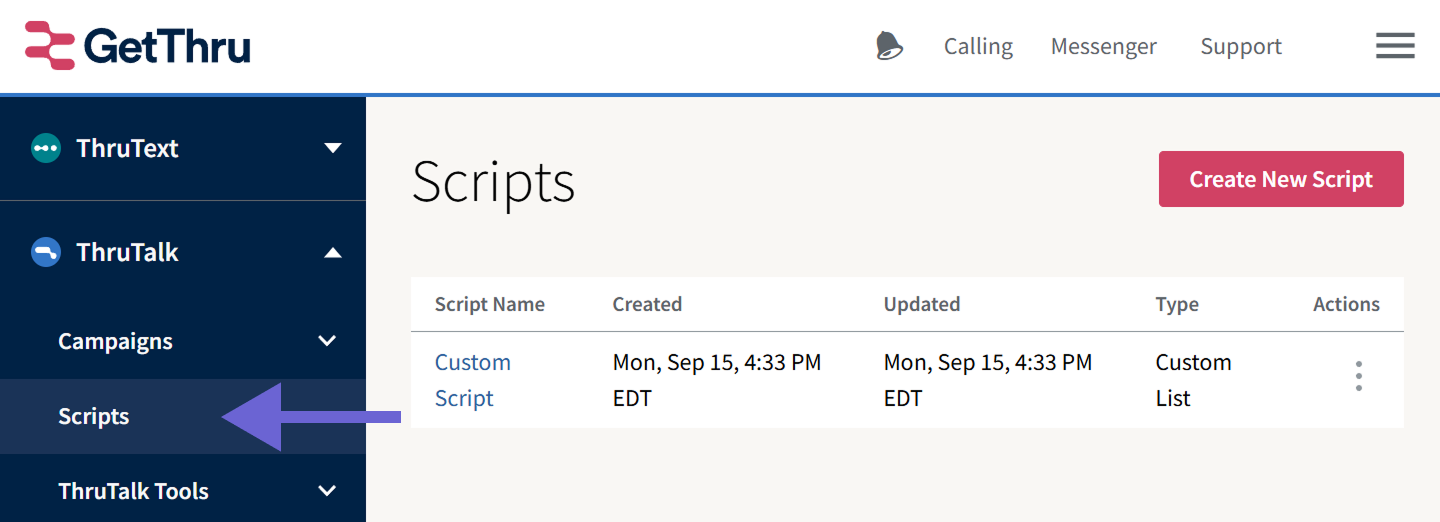Collapse the ThruTalk section arrow
Image resolution: width=1440 pixels, height=522 pixels.
pyautogui.click(x=333, y=252)
